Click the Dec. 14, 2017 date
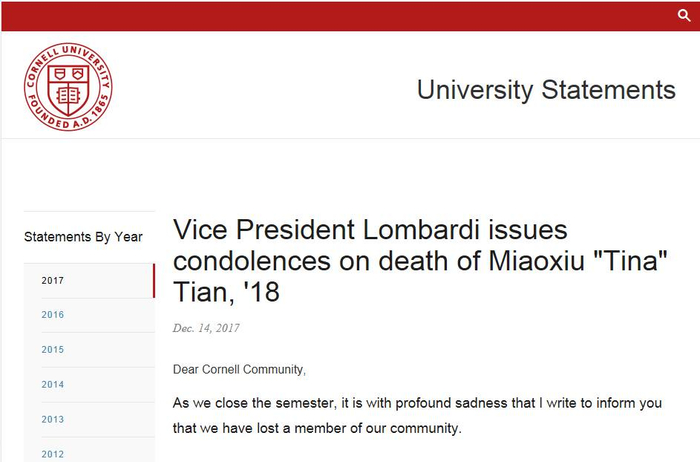Image resolution: width=700 pixels, height=462 pixels. coord(206,328)
